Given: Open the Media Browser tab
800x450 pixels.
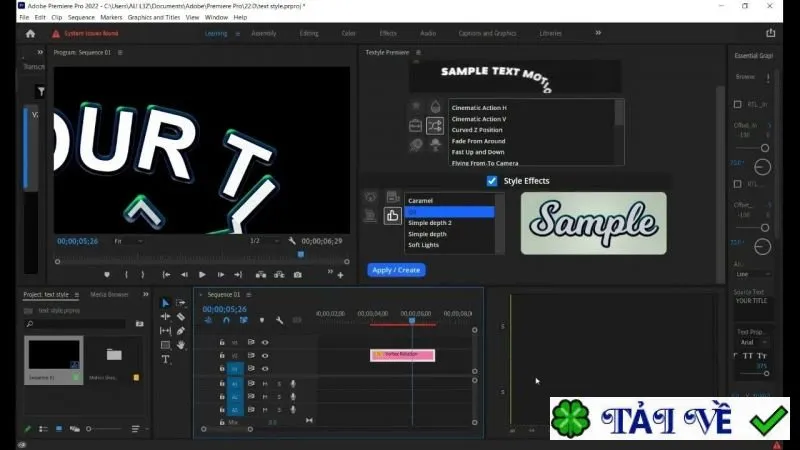Looking at the screenshot, I should click(x=109, y=294).
